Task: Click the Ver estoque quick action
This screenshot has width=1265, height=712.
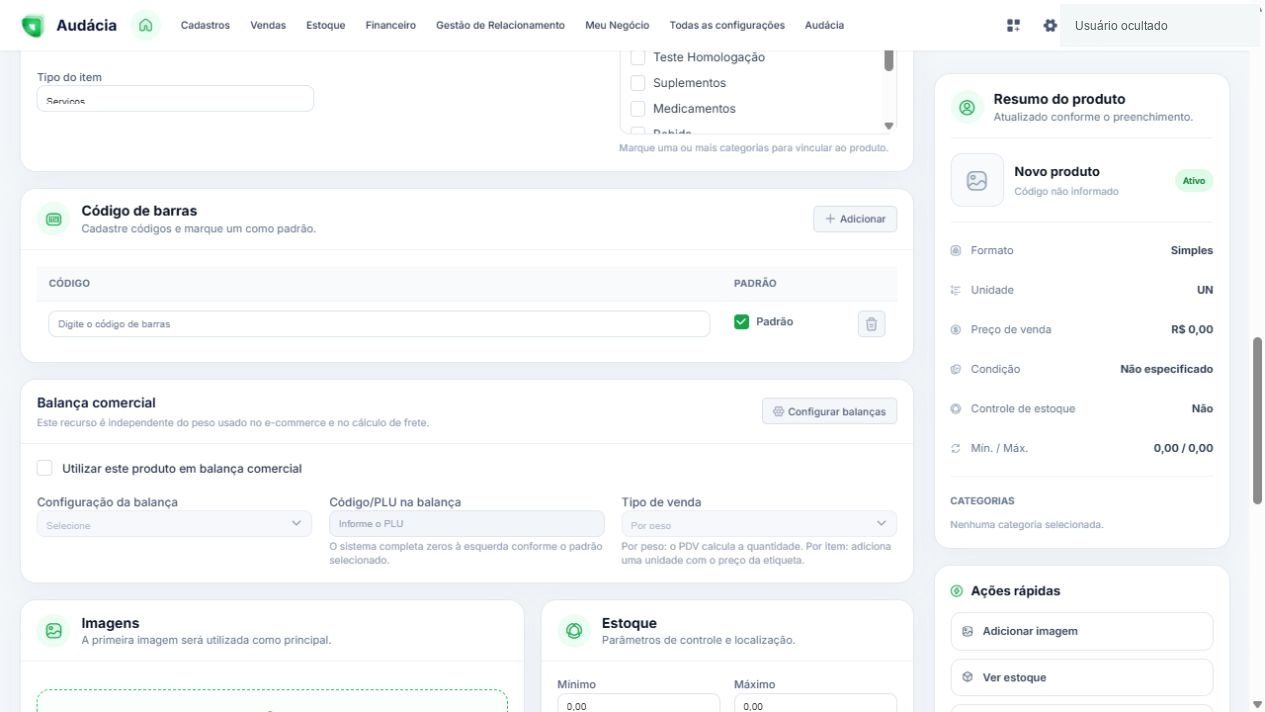Action: 1081,677
